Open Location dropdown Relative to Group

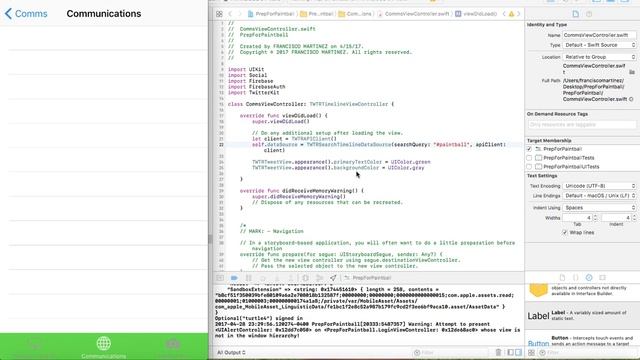coord(599,57)
